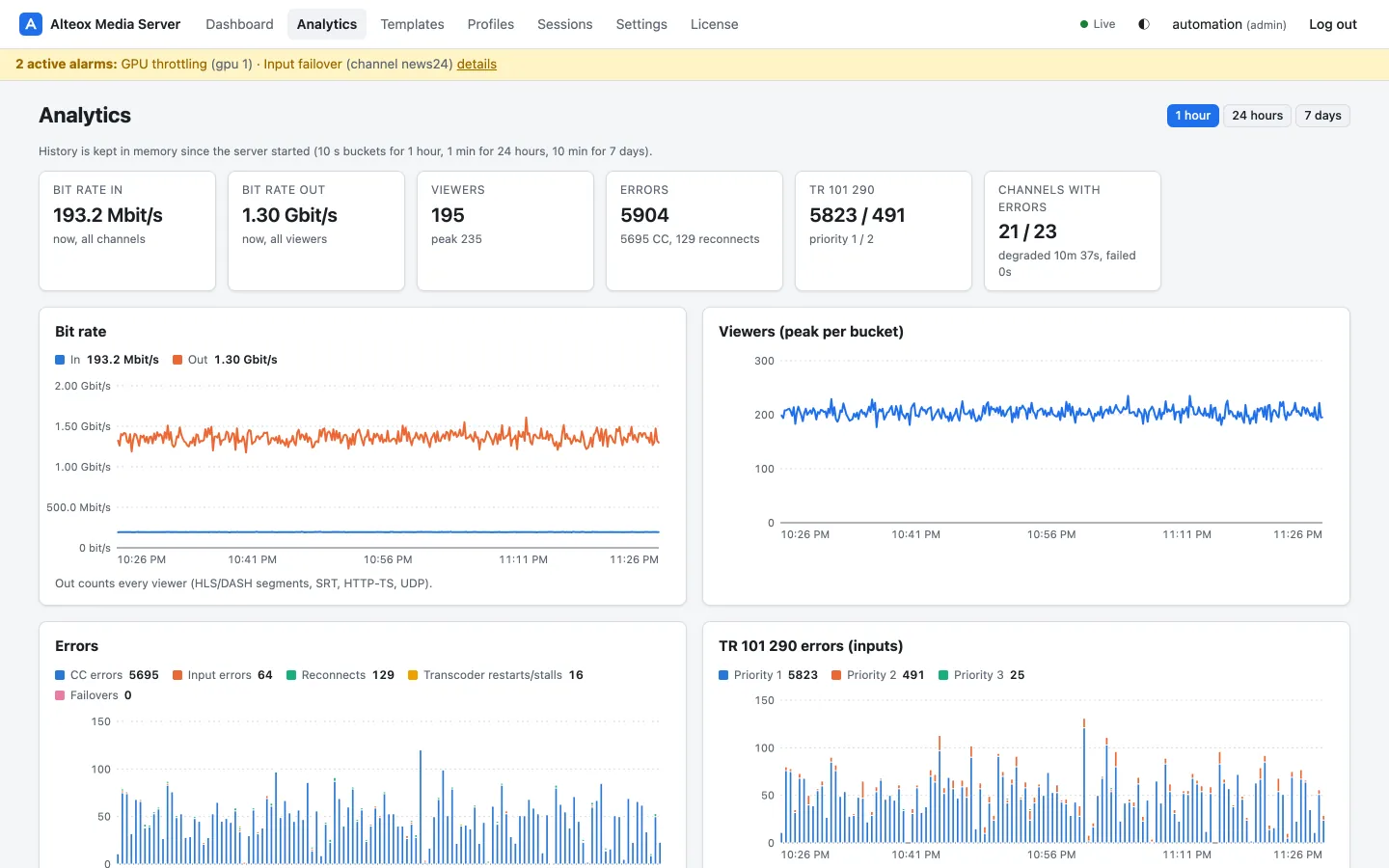Image resolution: width=1389 pixels, height=868 pixels.
Task: Click the orange Out bit rate swatch
Action: [x=177, y=360]
